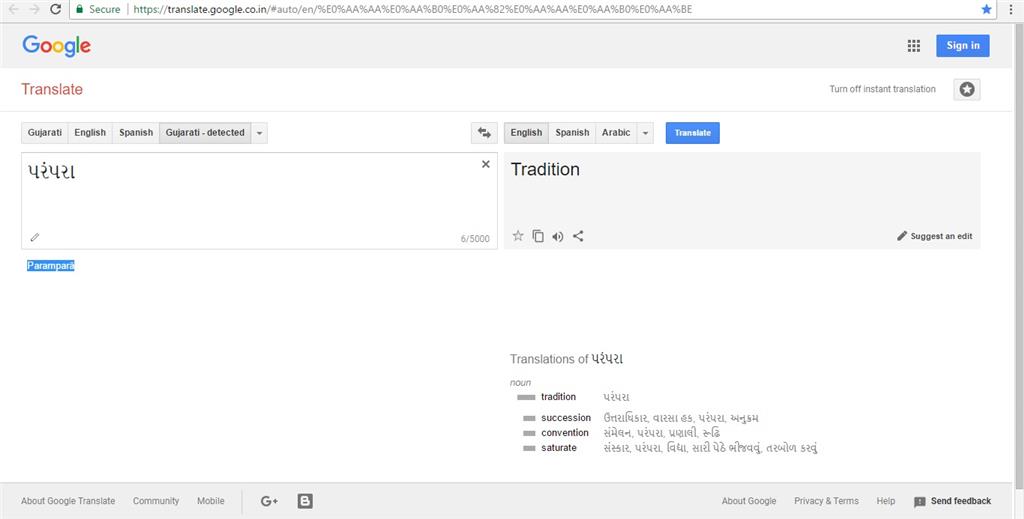The width and height of the screenshot is (1024, 519).
Task: Clear the source text with X
Action: click(485, 165)
